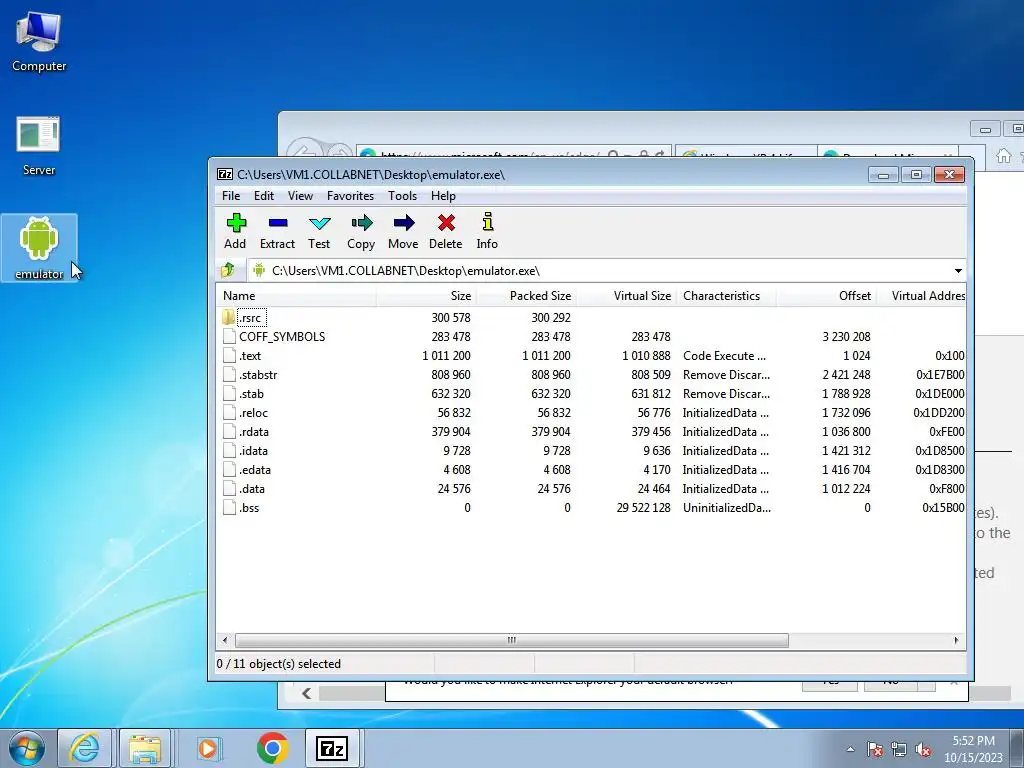Viewport: 1024px width, 768px height.
Task: Select the emulator Android desktop icon
Action: tap(39, 248)
